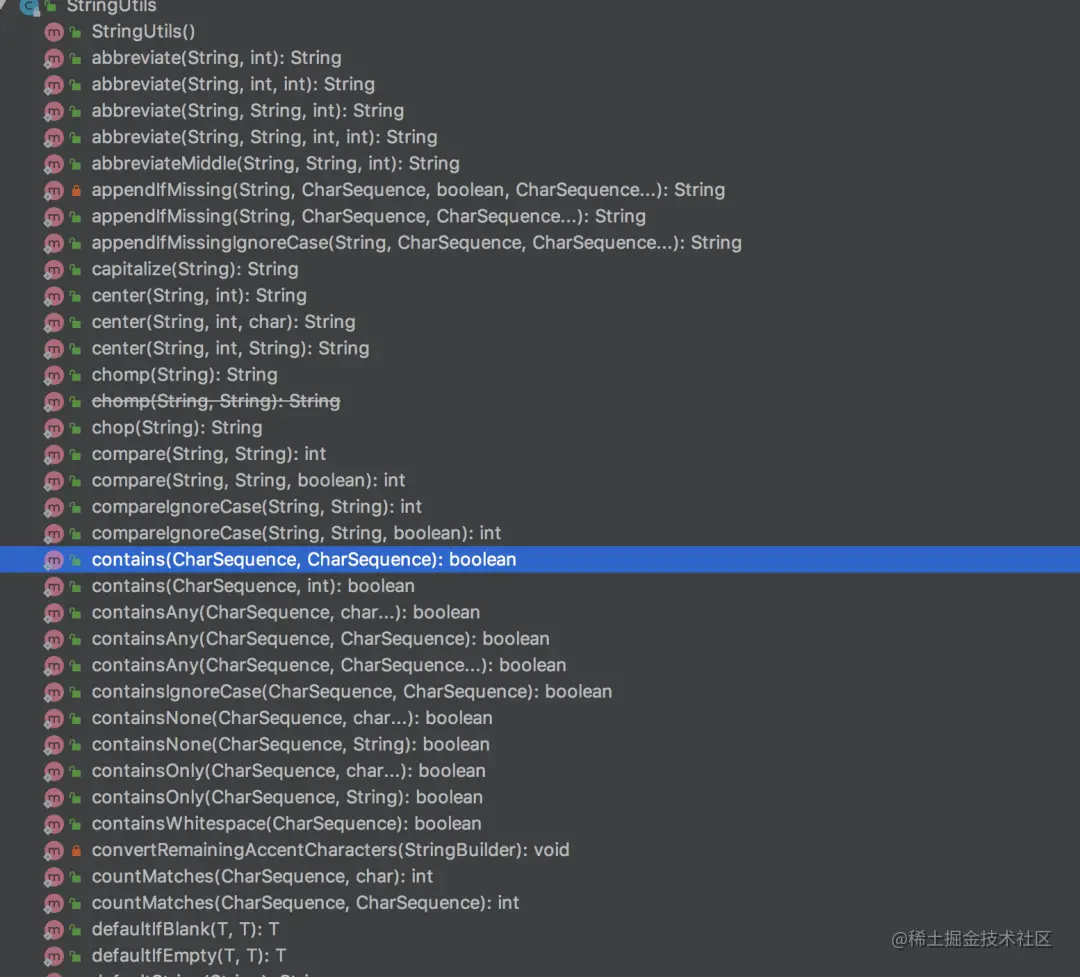Image resolution: width=1080 pixels, height=977 pixels.
Task: Click method icon beside containsNone(CharSequence, String)
Action: (54, 745)
